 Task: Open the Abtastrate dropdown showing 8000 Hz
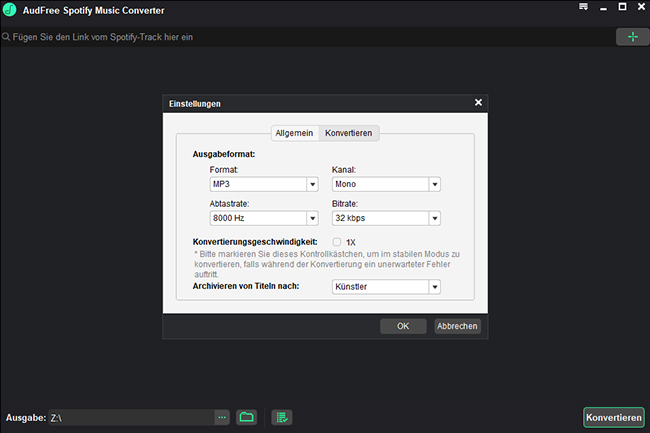tap(264, 218)
